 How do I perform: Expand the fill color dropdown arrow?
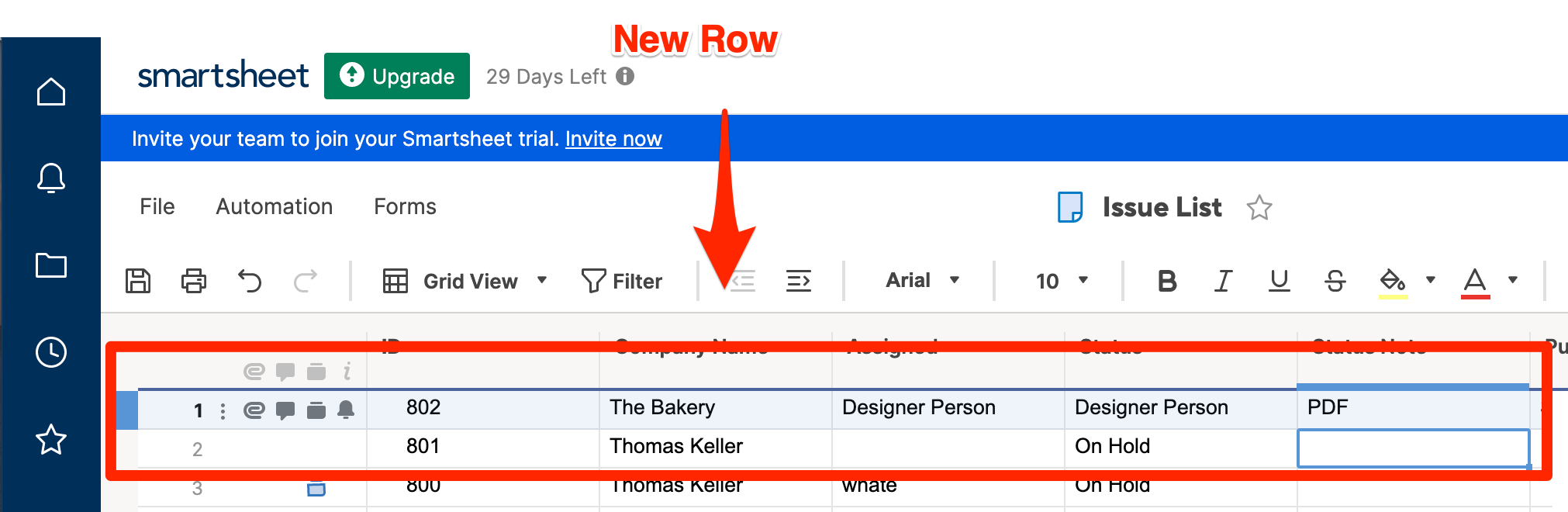click(1431, 280)
